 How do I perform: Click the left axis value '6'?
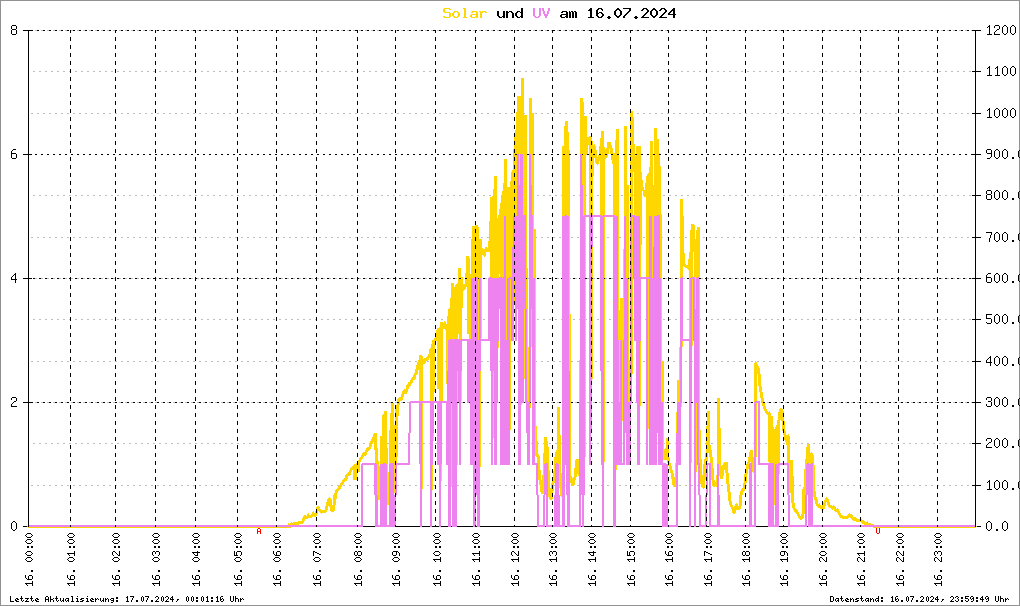tap(14, 154)
